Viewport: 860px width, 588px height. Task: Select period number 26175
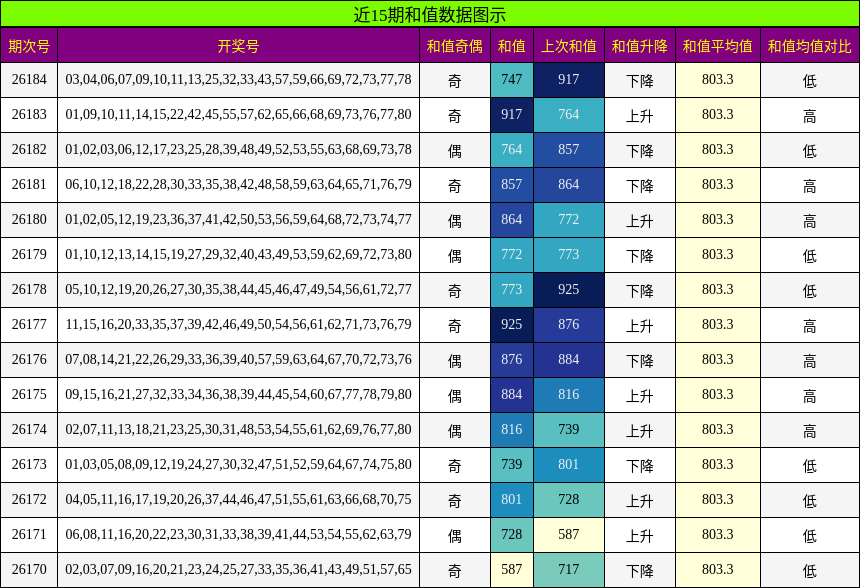[x=29, y=395]
